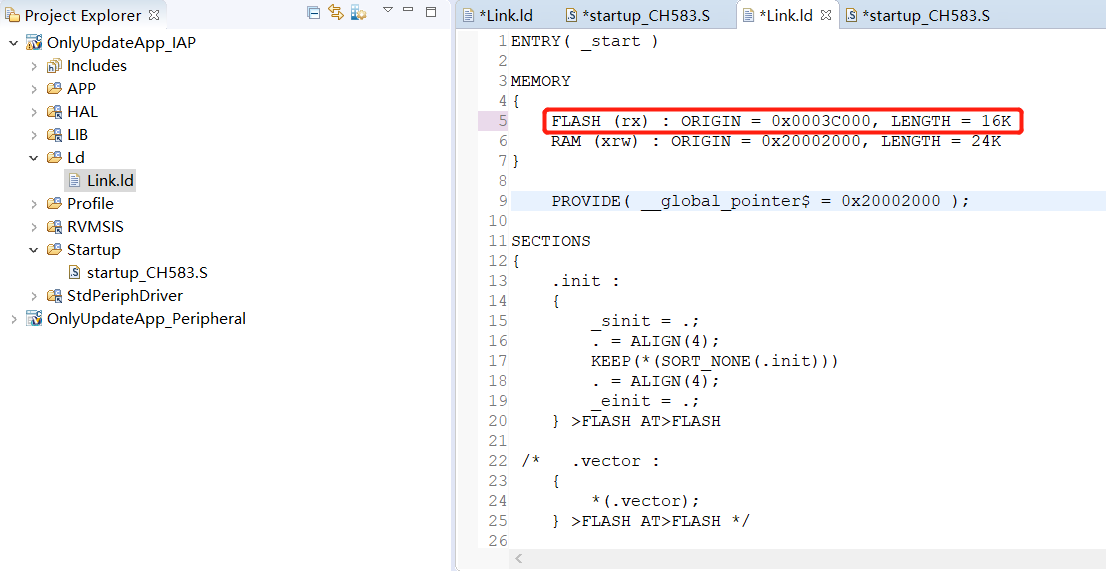Click the RVMSIS folder icon
The width and height of the screenshot is (1106, 571).
click(x=54, y=227)
